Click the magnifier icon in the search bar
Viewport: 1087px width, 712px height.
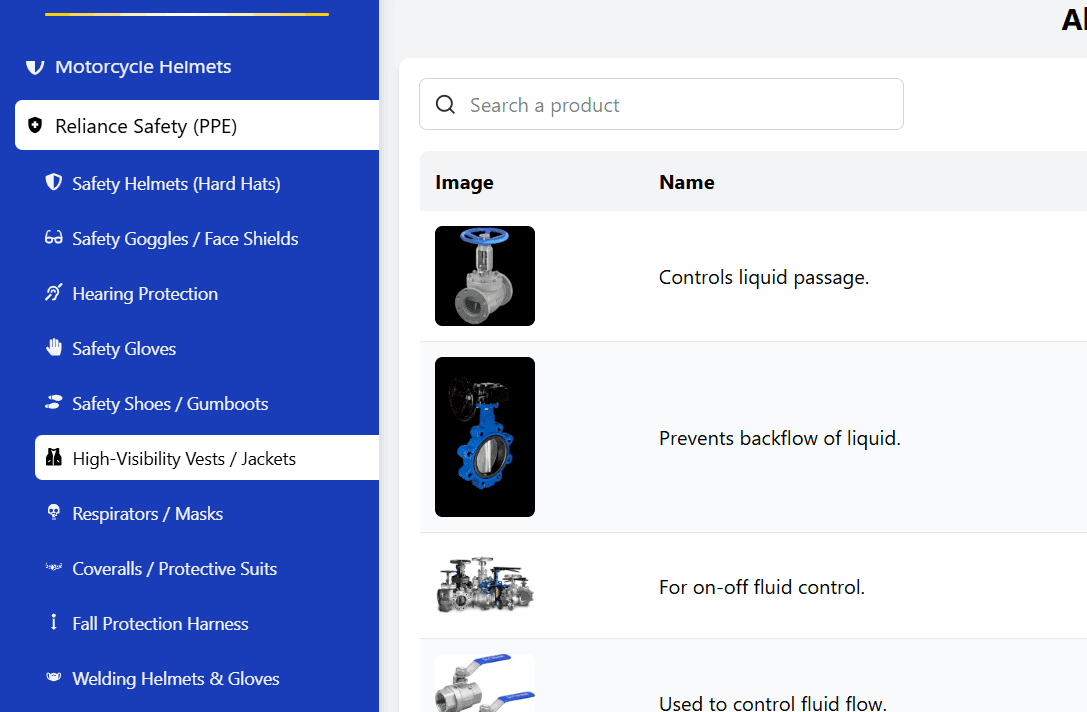coord(445,104)
